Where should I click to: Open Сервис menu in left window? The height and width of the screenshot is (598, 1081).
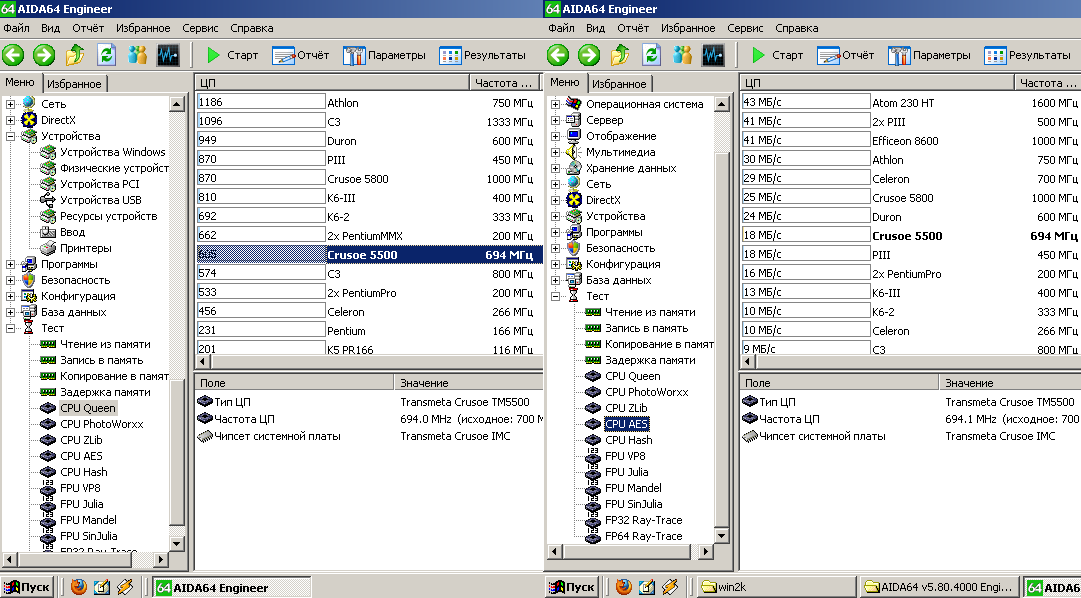point(201,28)
